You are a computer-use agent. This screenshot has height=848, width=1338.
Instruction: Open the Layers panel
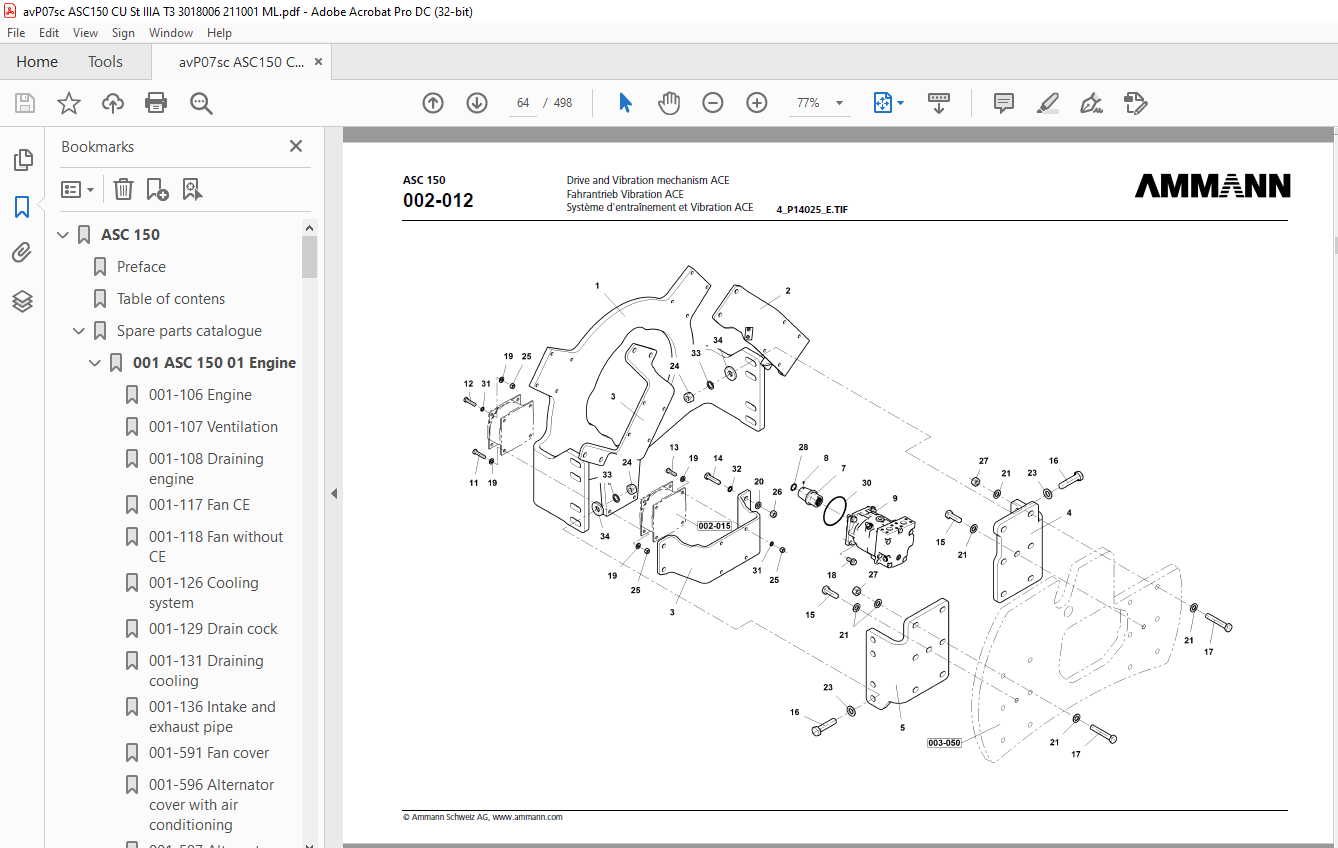[x=22, y=301]
